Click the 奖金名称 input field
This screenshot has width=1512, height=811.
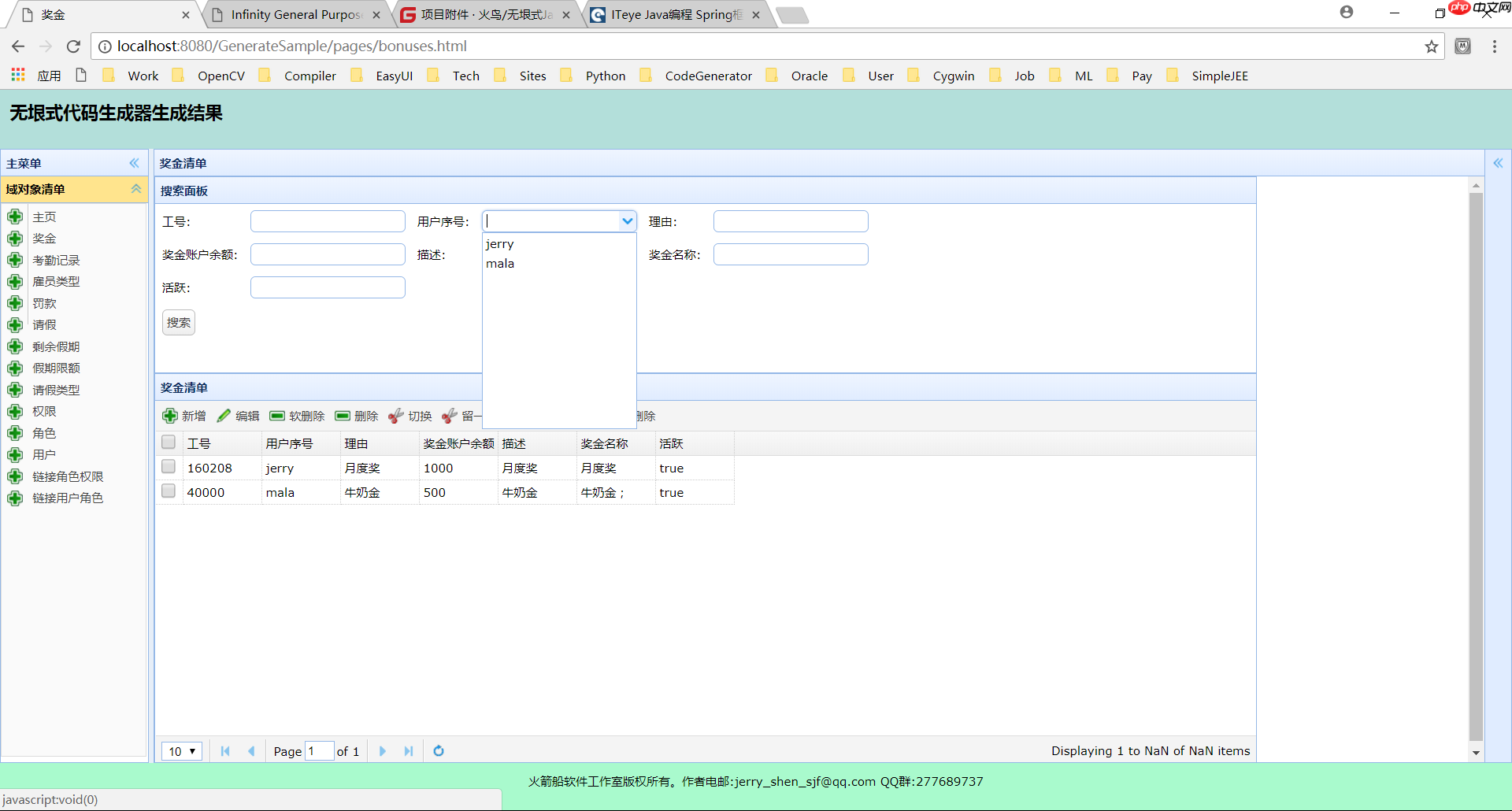(x=791, y=254)
